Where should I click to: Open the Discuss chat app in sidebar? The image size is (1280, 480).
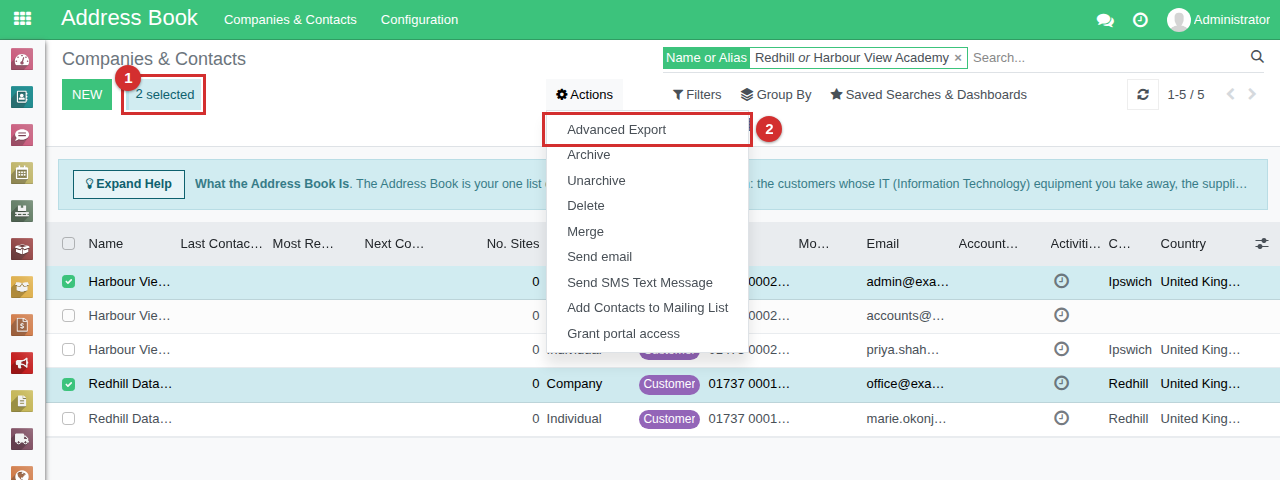22,134
